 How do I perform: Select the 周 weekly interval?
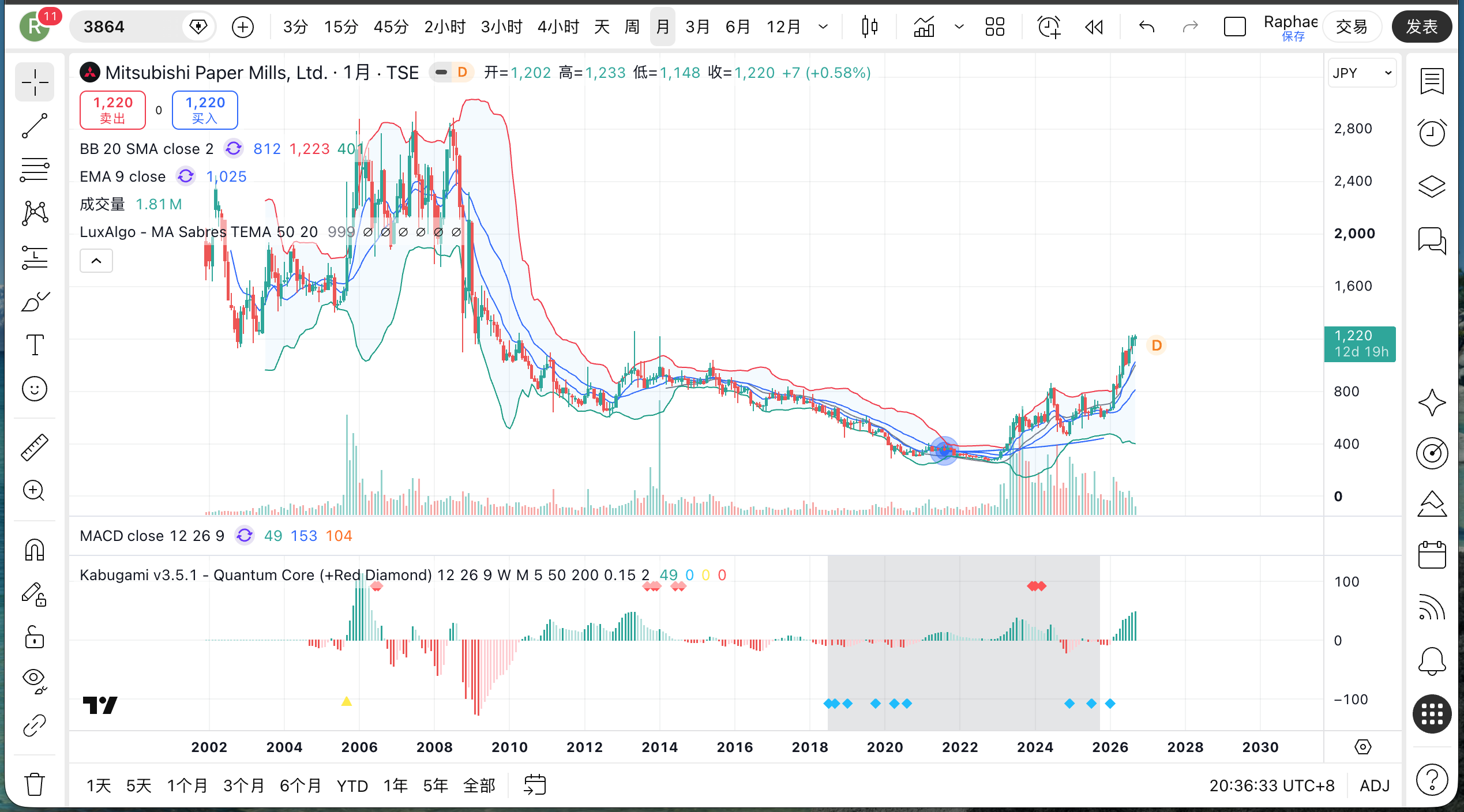point(632,27)
